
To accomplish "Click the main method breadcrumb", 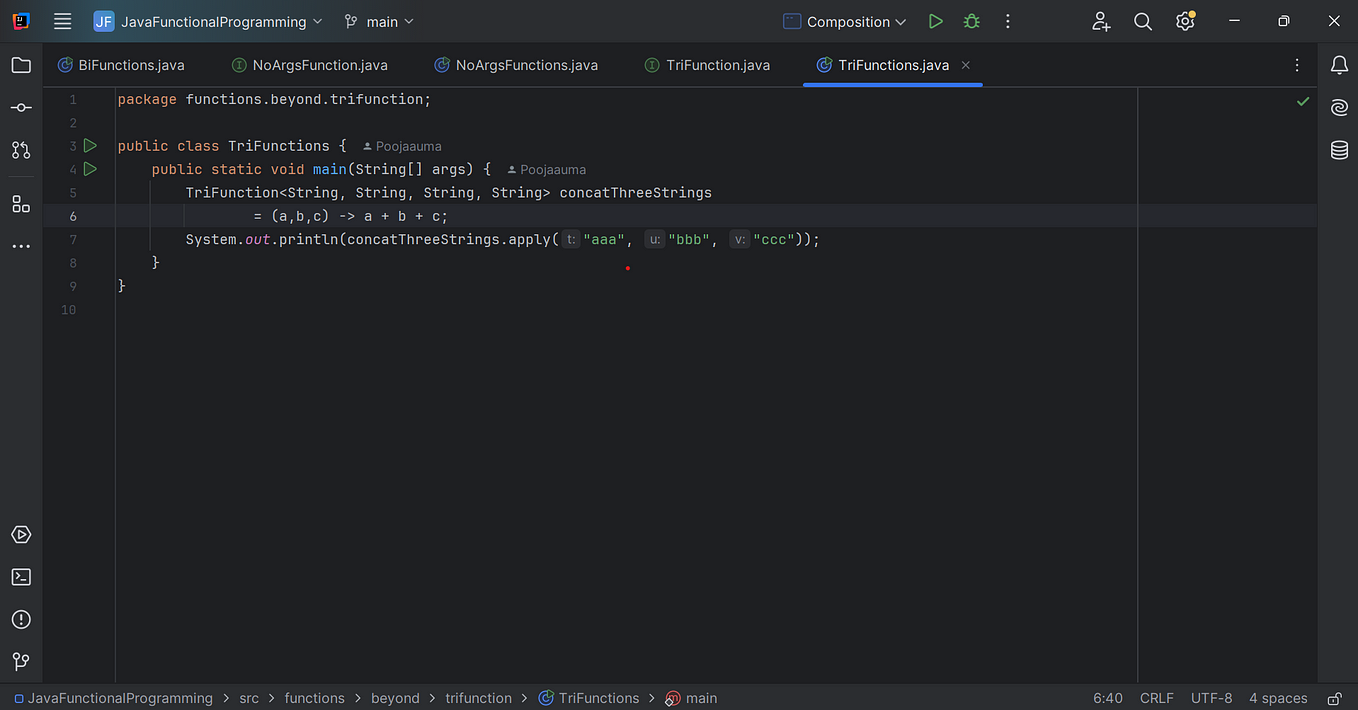I will pos(691,698).
